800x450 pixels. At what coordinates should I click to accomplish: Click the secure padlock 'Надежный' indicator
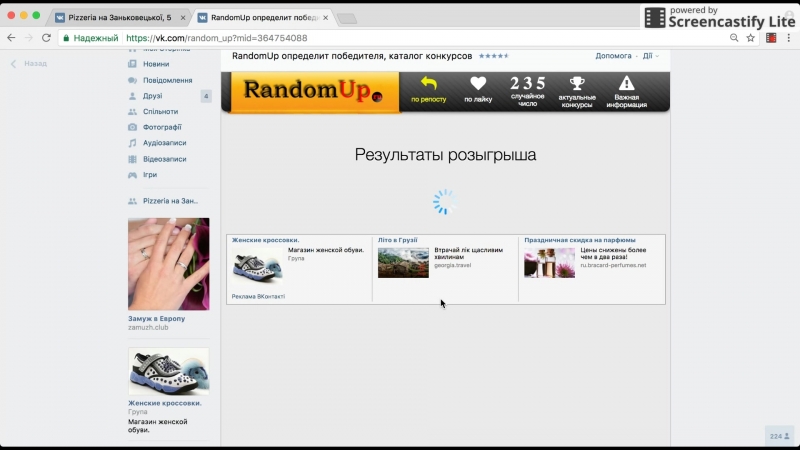click(x=91, y=38)
